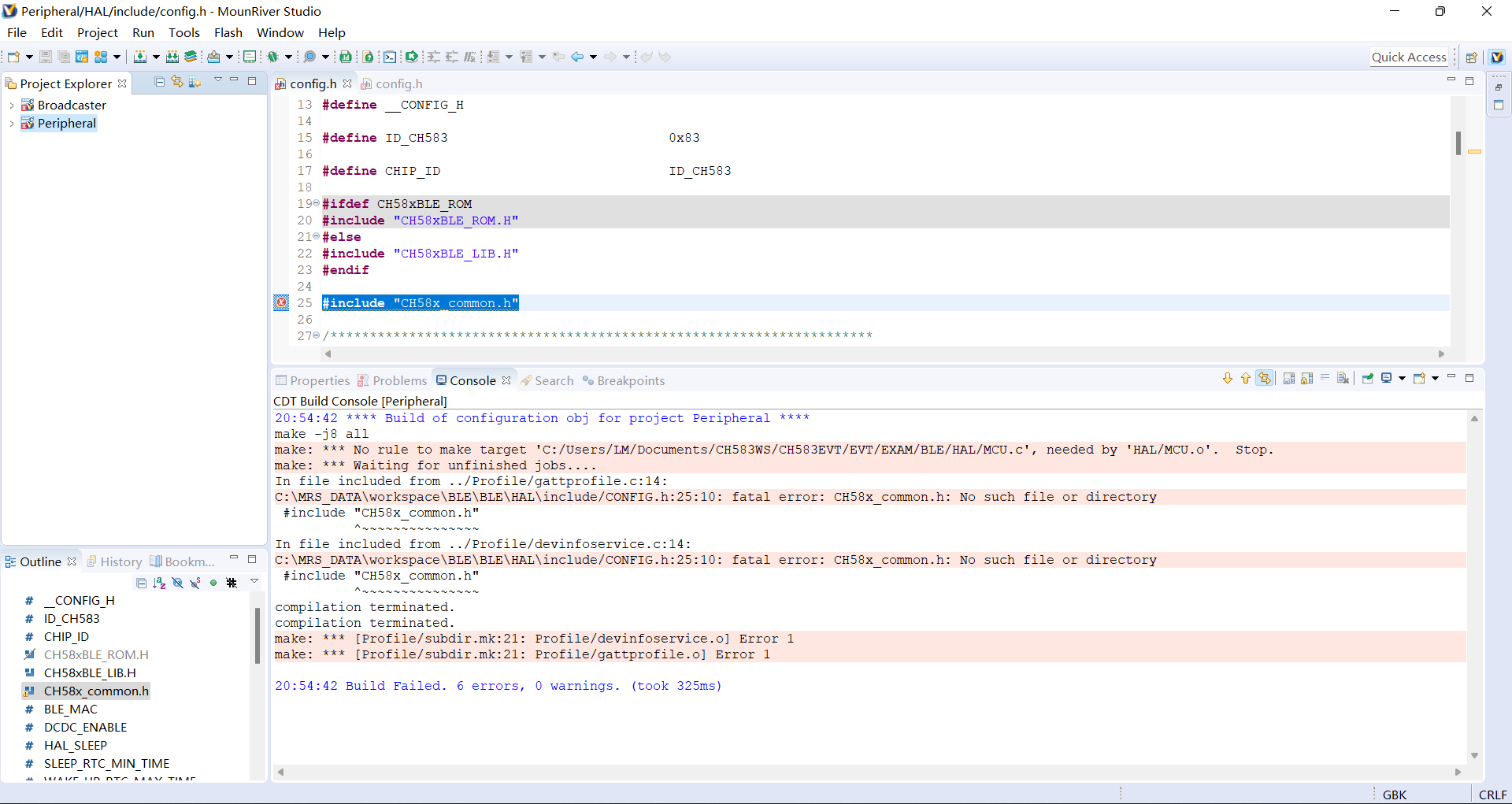Viewport: 1512px width, 804px height.
Task: Click Open Console new-view icon
Action: (x=1419, y=379)
